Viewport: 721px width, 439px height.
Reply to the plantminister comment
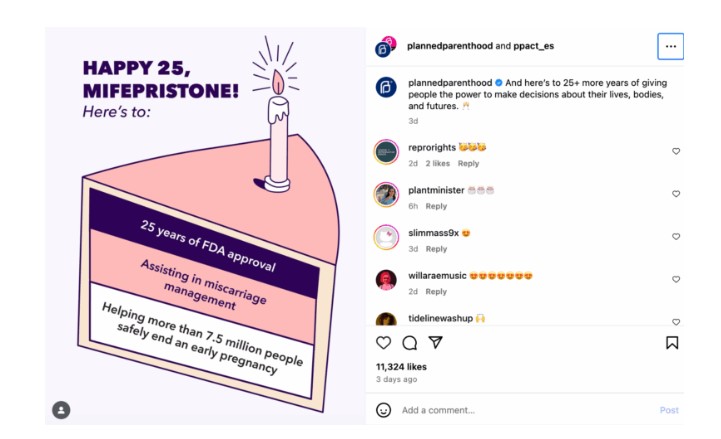(436, 206)
